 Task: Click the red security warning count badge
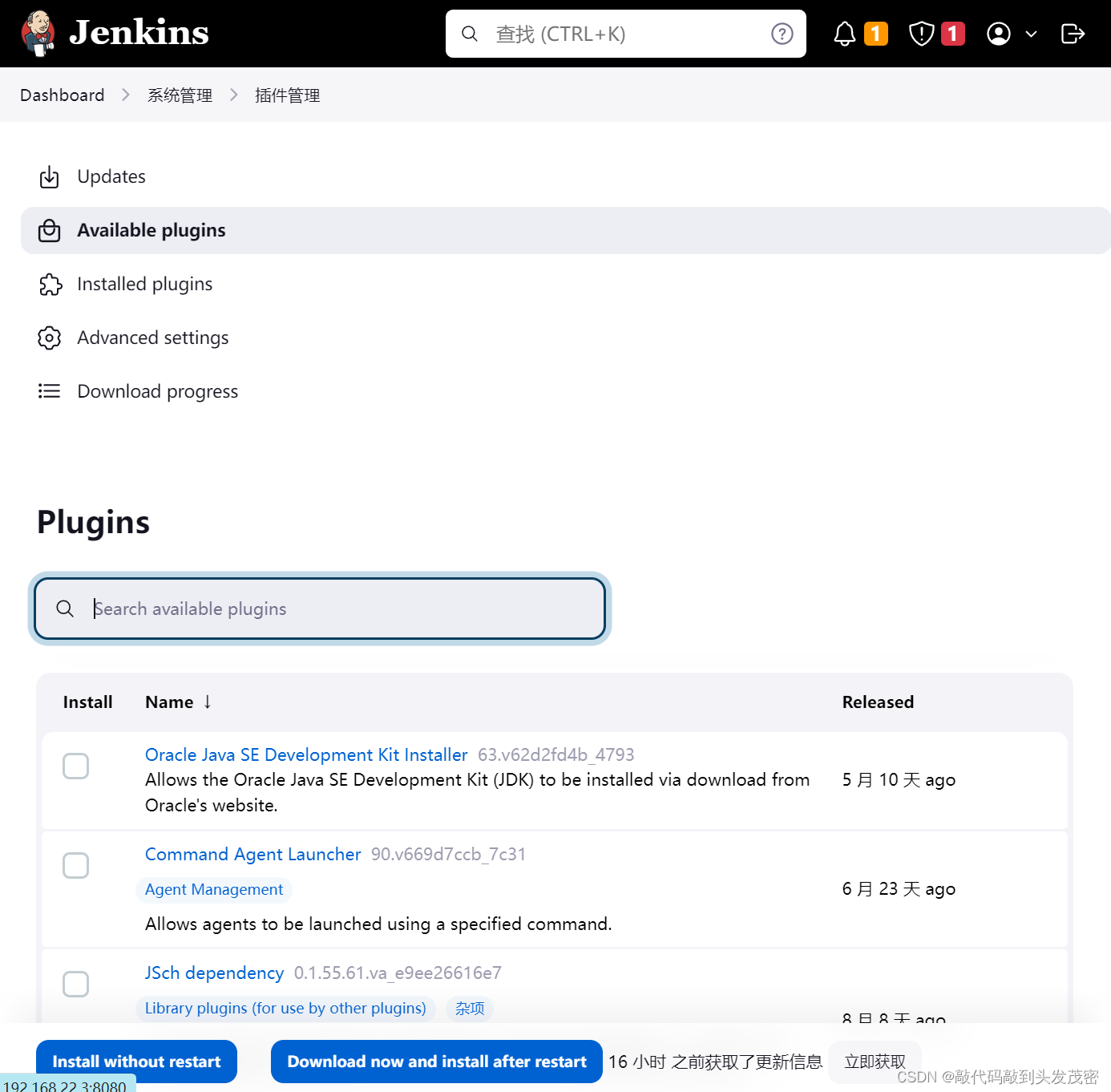pos(952,34)
